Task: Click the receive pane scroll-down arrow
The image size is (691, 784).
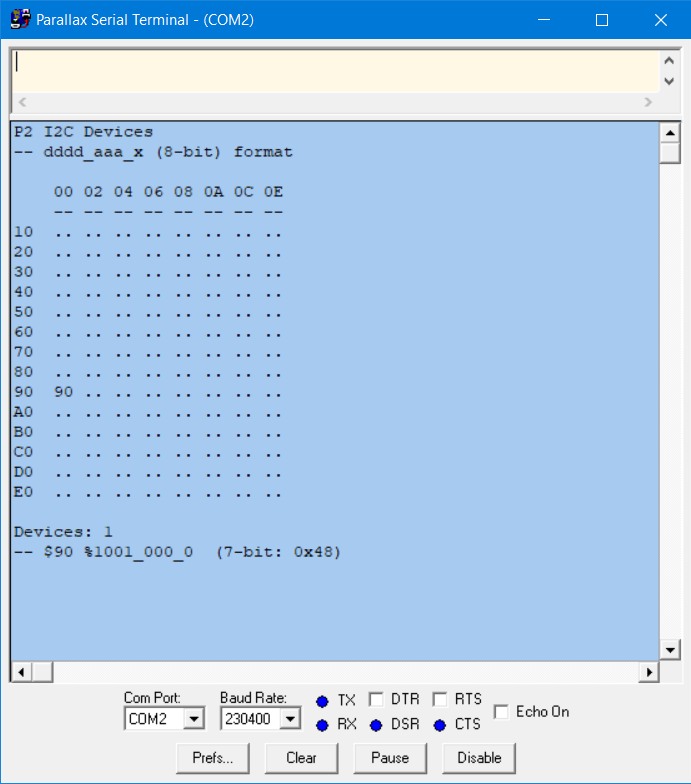Action: (670, 650)
